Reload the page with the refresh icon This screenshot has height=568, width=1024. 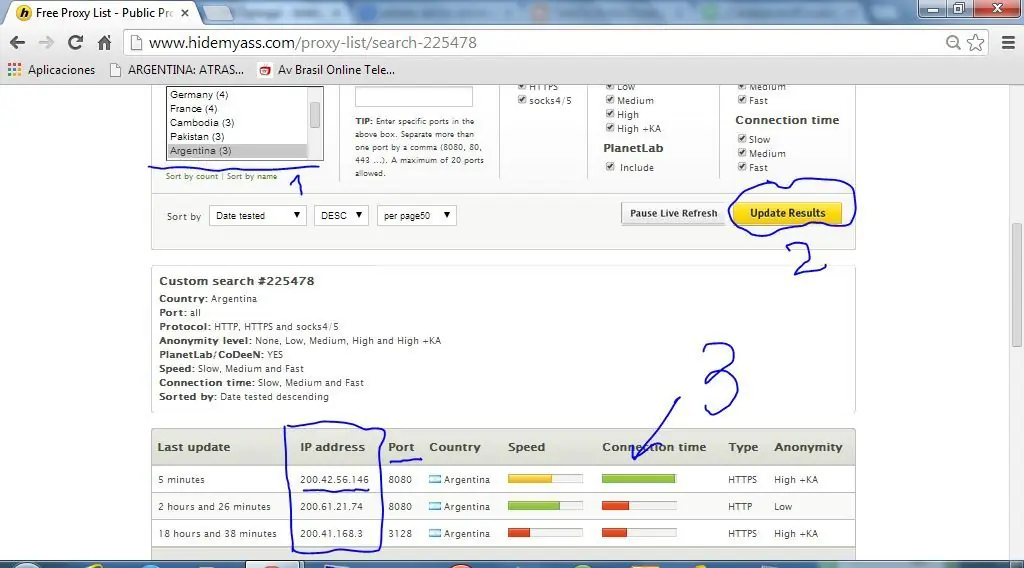[x=76, y=43]
